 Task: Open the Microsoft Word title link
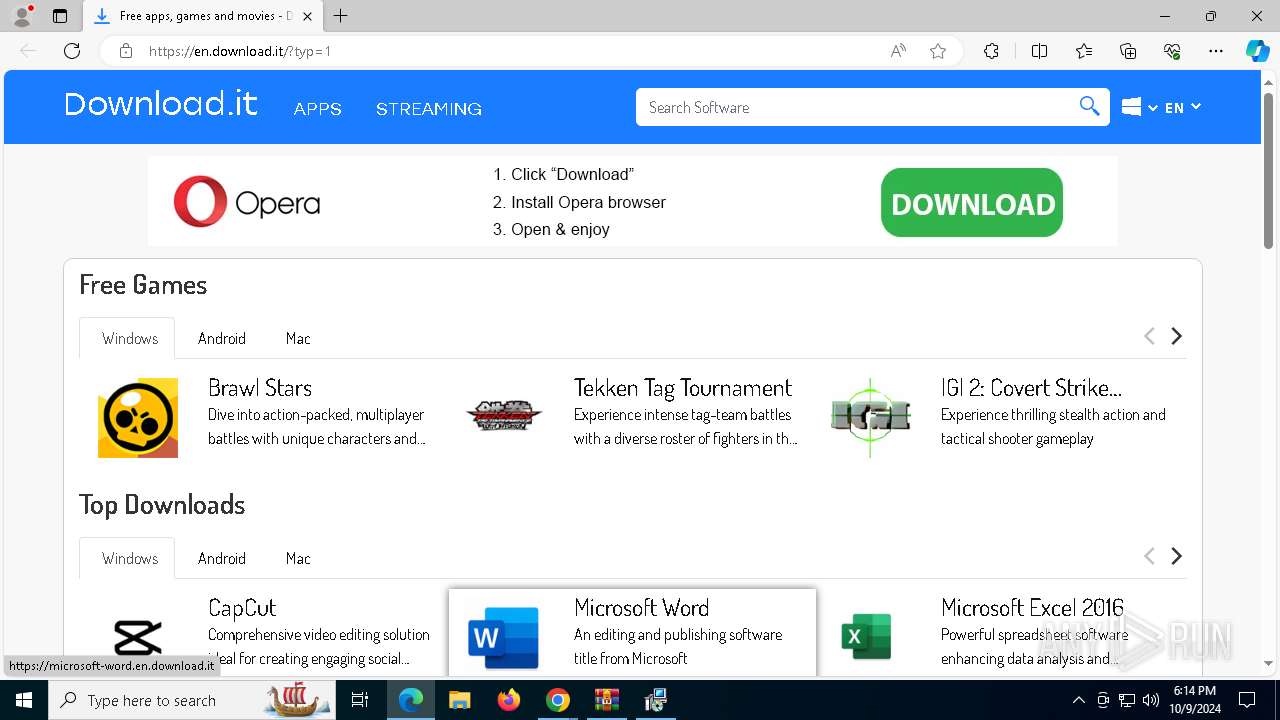(642, 608)
